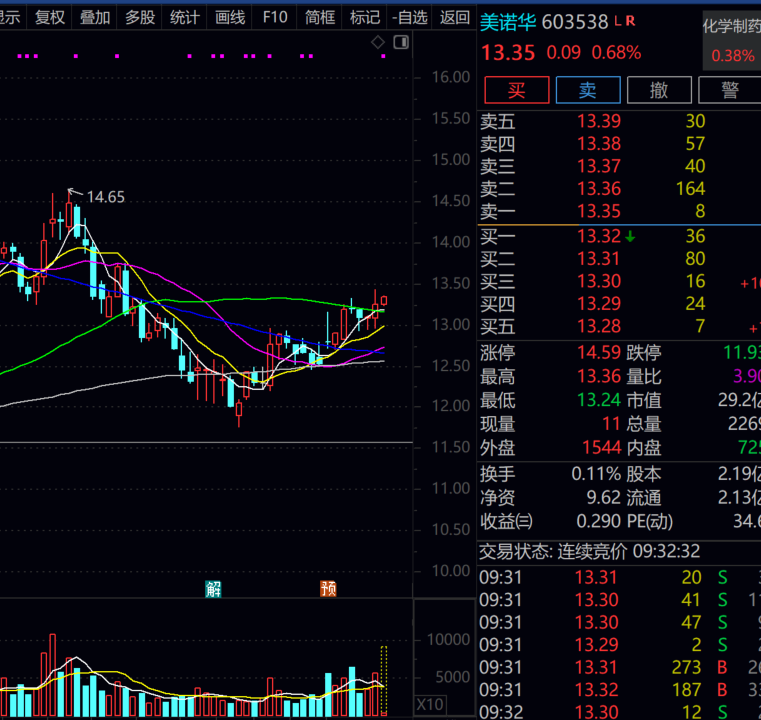
Task: Click 净资 value 9.62
Action: coord(604,498)
